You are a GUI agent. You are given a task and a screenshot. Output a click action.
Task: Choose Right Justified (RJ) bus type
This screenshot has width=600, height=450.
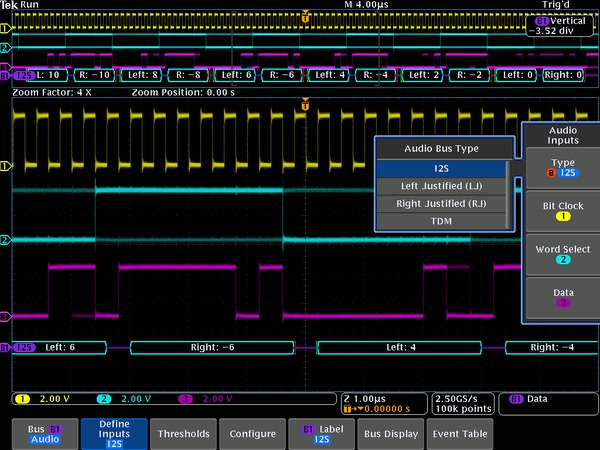tap(441, 203)
